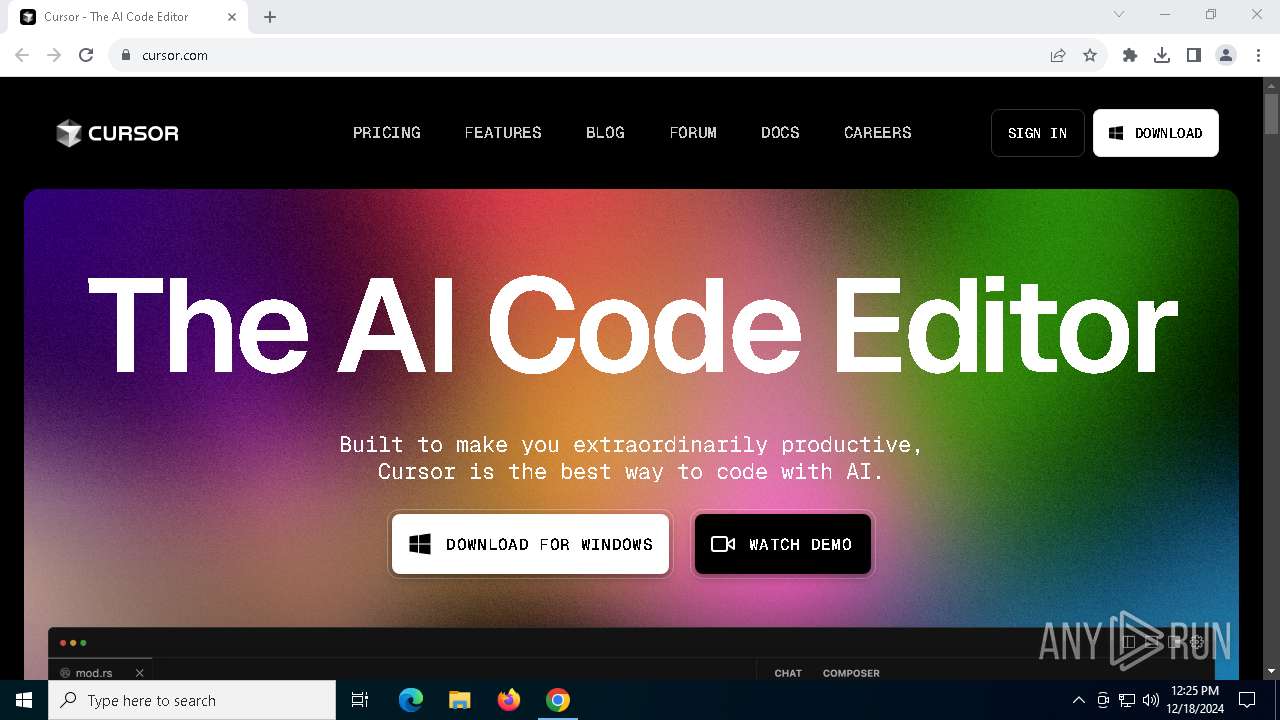Click Download for Windows button
1280x720 pixels.
530,544
